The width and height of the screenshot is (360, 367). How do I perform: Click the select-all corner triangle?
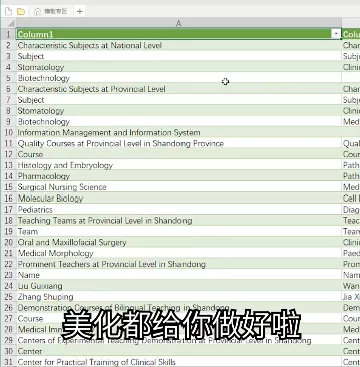click(11, 24)
